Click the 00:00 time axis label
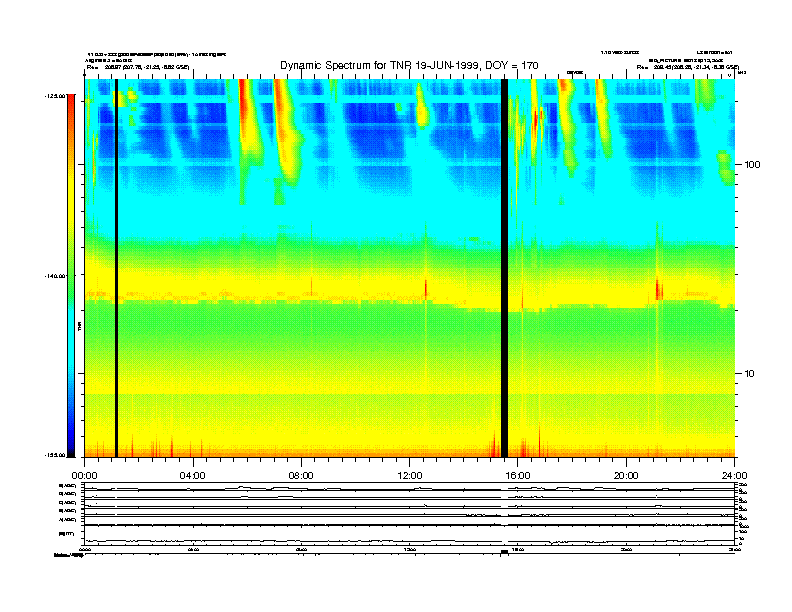Image resolution: width=792 pixels, height=612 pixels. pyautogui.click(x=84, y=476)
